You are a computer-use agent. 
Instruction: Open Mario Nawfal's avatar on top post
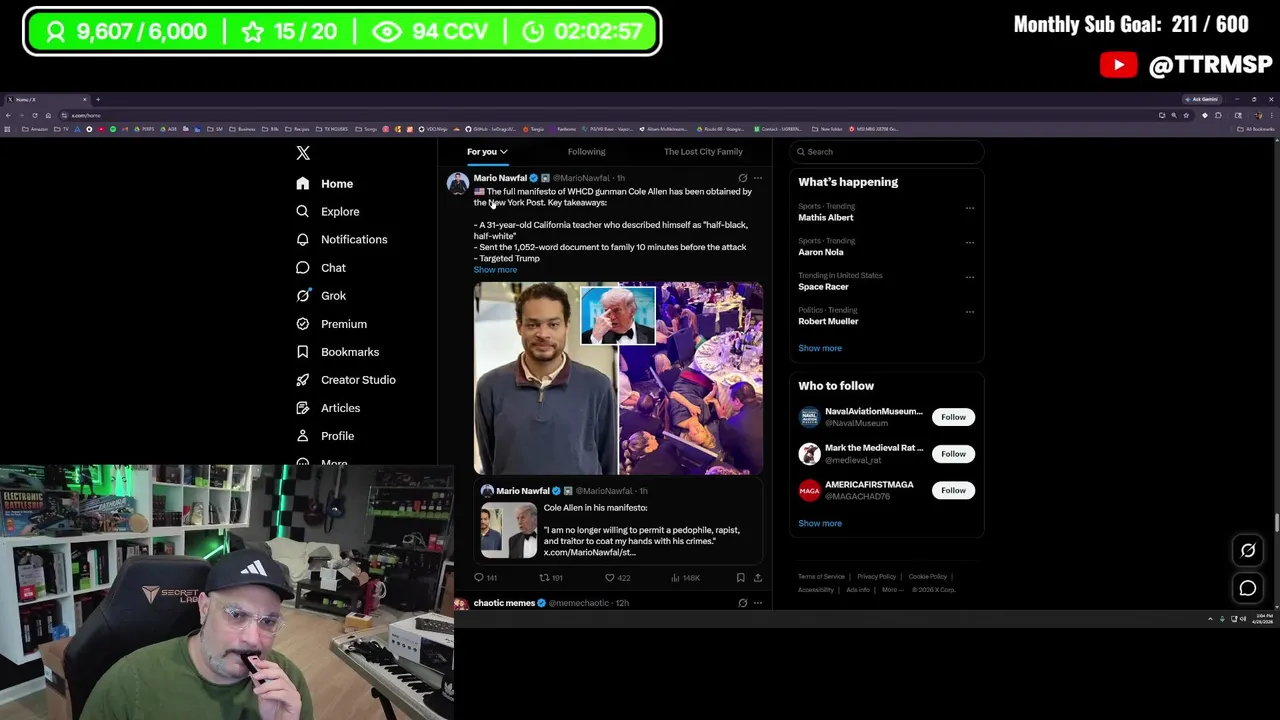(x=458, y=183)
